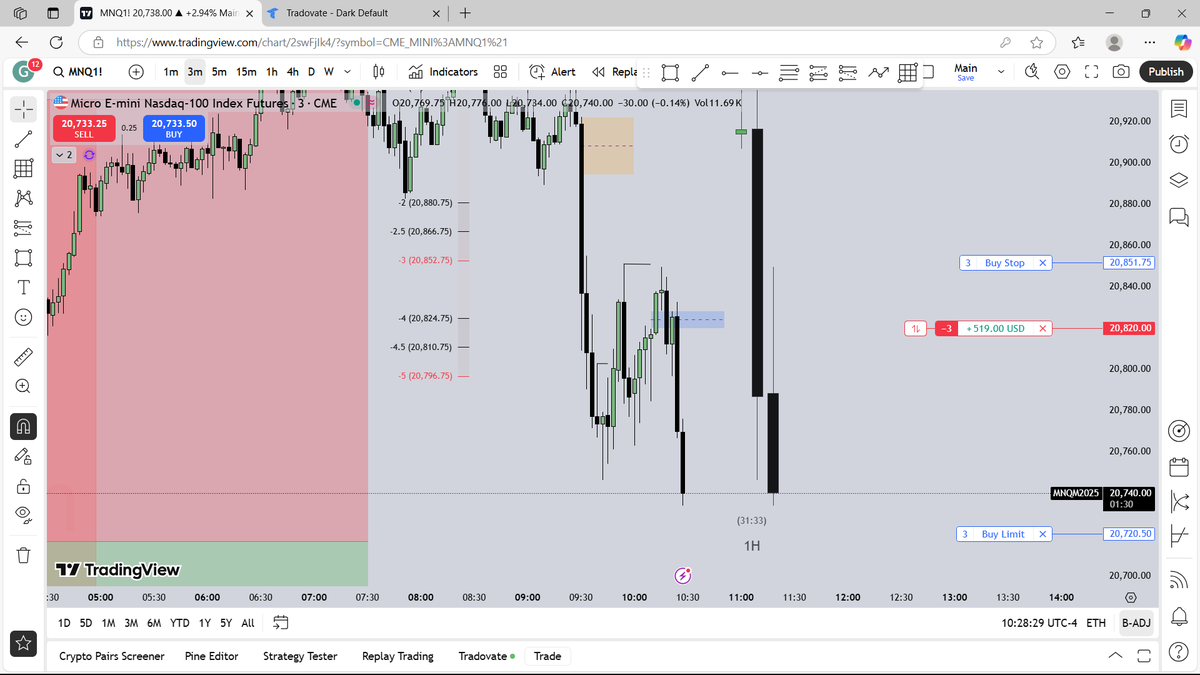
Task: Collapse legend indicators chevron showing 2
Action: pyautogui.click(x=64, y=155)
